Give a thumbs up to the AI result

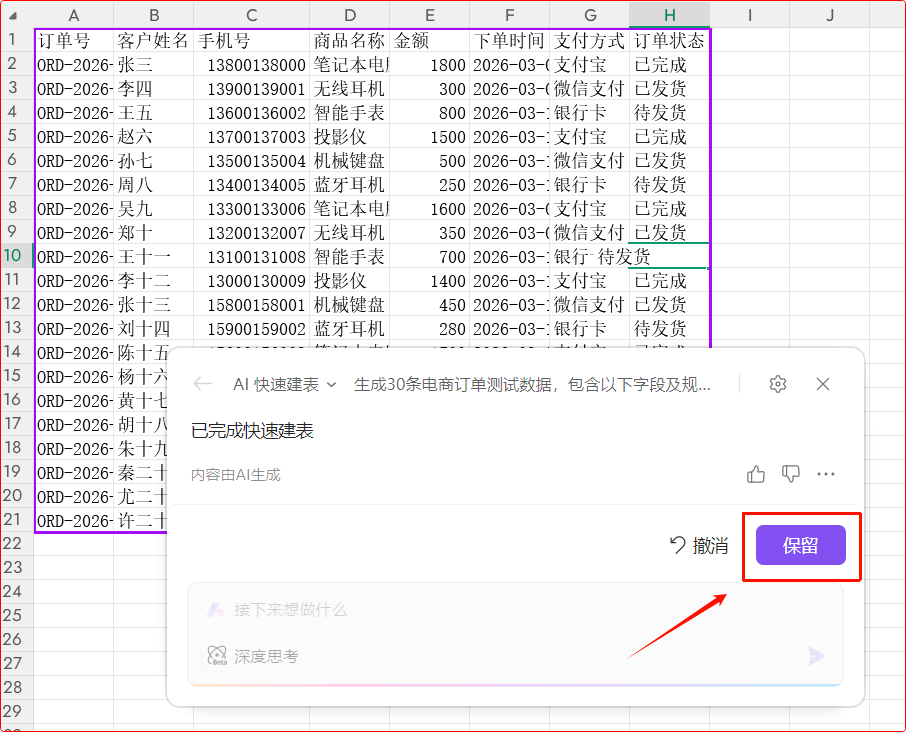click(755, 473)
